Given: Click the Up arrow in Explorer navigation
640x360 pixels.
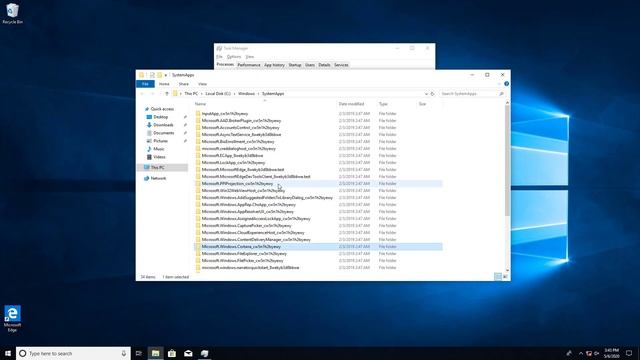Looking at the screenshot, I should (x=167, y=93).
